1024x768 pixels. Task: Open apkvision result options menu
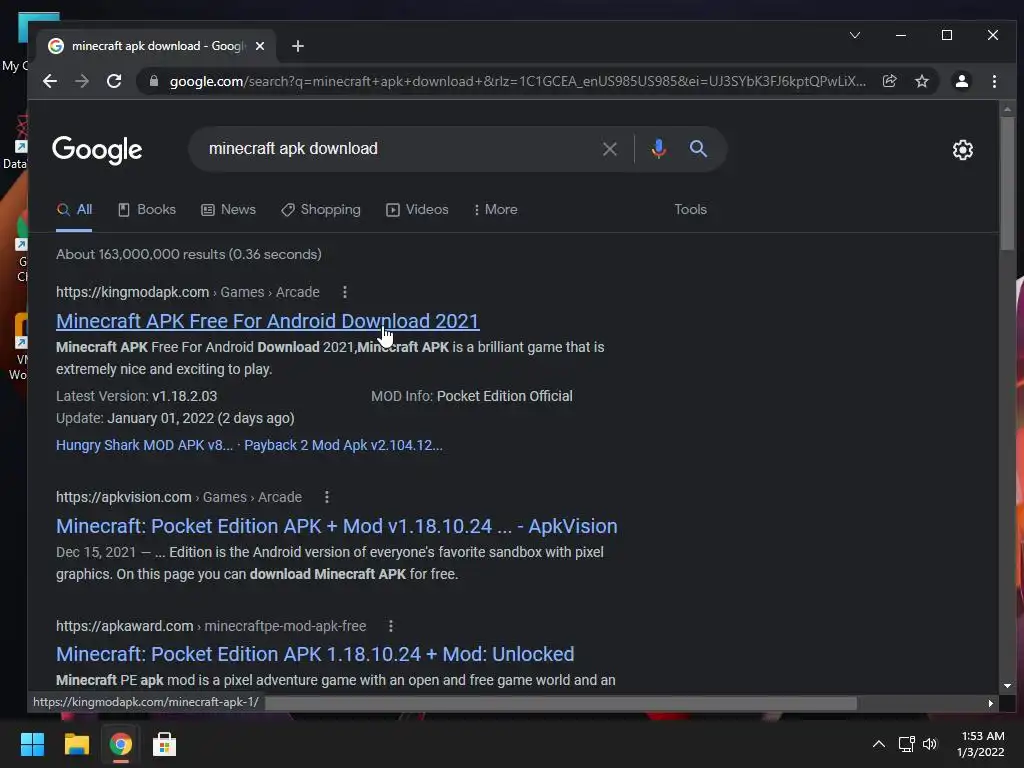point(327,497)
